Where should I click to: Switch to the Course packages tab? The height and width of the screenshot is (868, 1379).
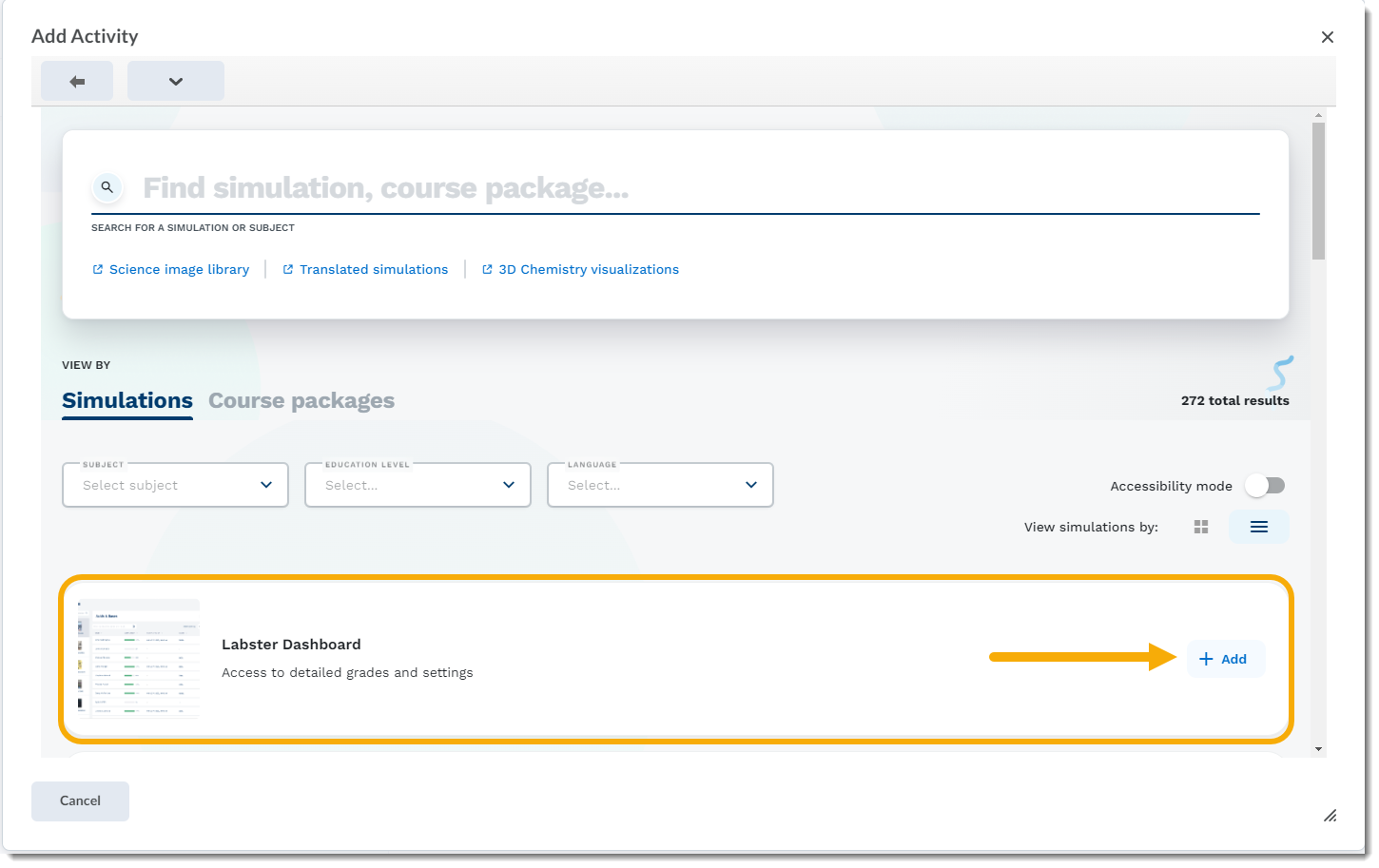(301, 400)
